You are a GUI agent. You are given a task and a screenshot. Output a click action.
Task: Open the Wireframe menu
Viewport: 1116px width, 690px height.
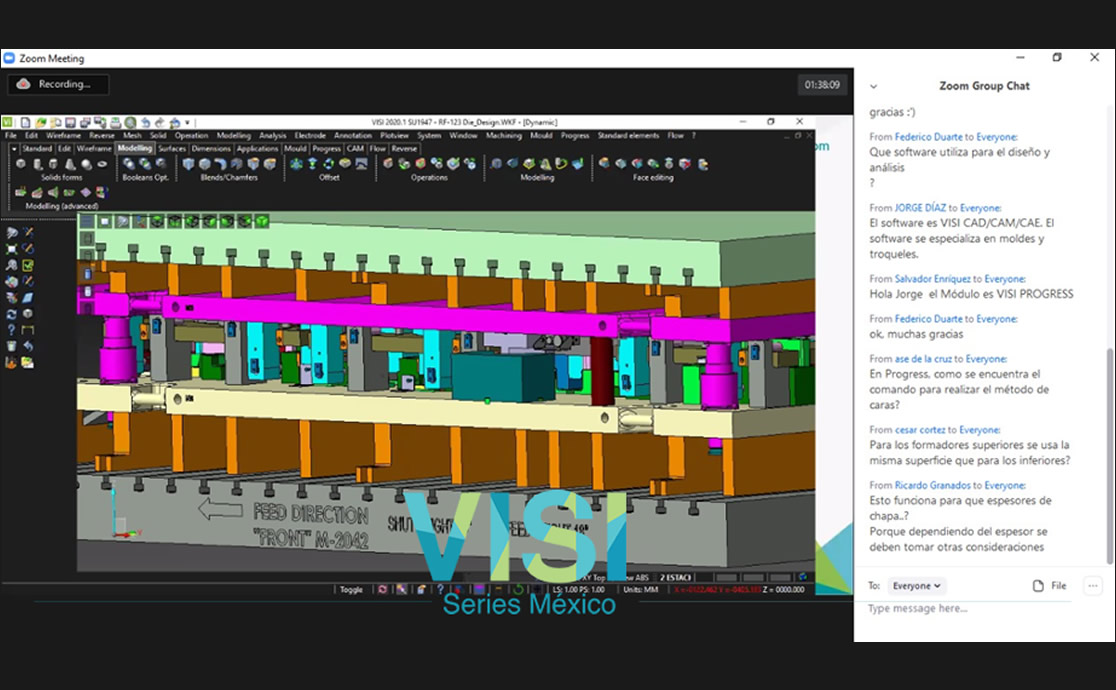point(63,135)
